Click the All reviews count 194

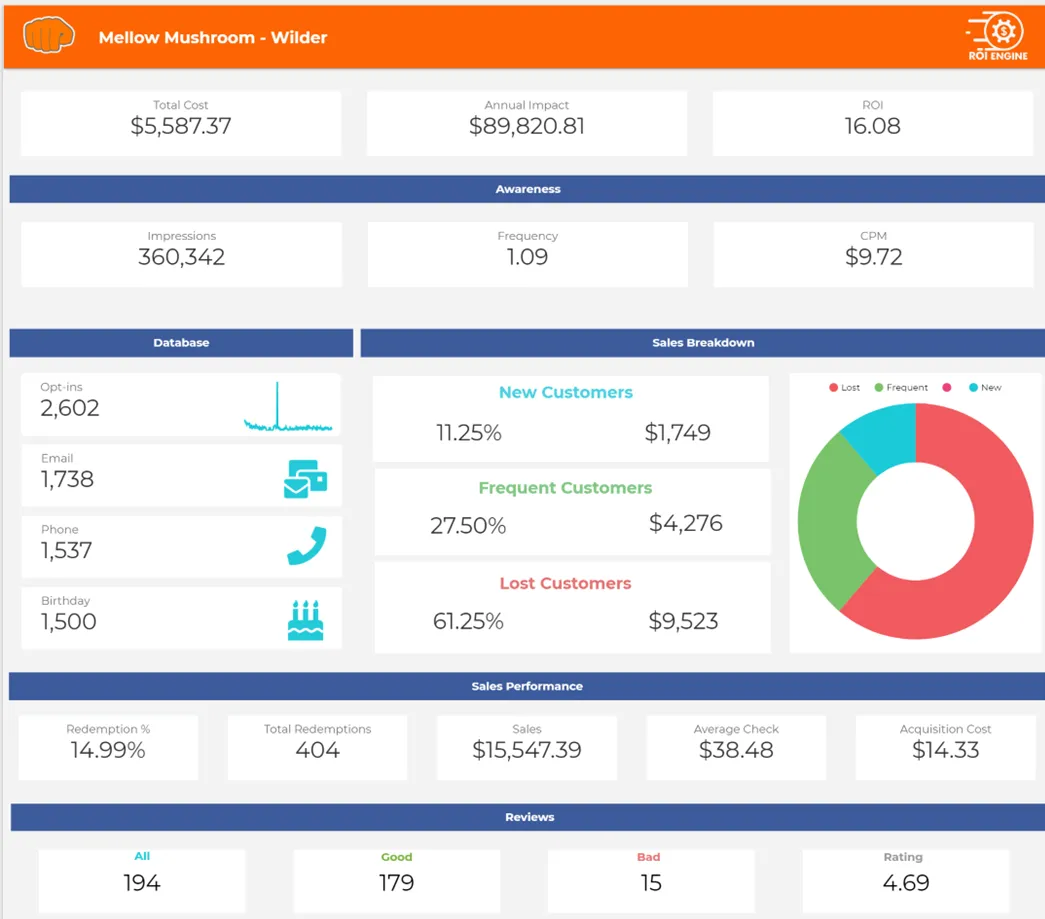(142, 883)
